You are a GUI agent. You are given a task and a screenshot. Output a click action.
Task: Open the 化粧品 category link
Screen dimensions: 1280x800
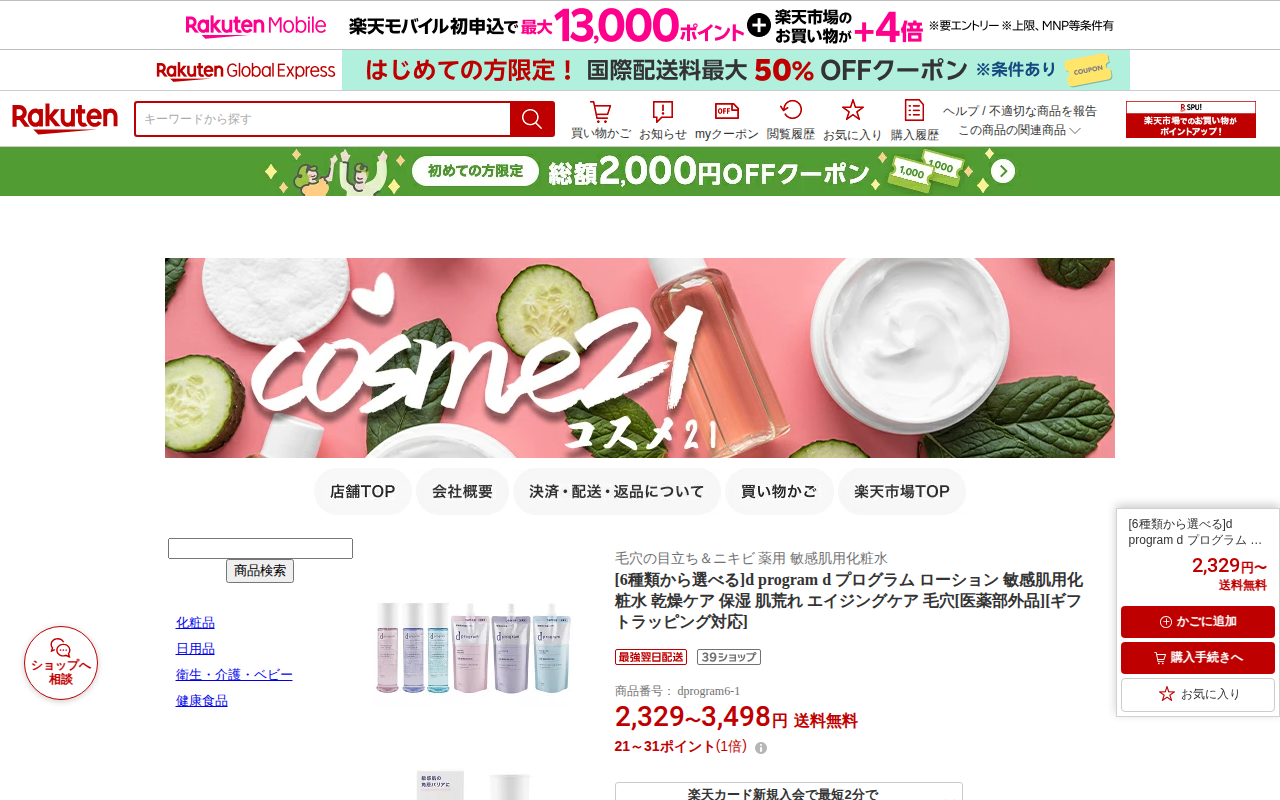[195, 623]
